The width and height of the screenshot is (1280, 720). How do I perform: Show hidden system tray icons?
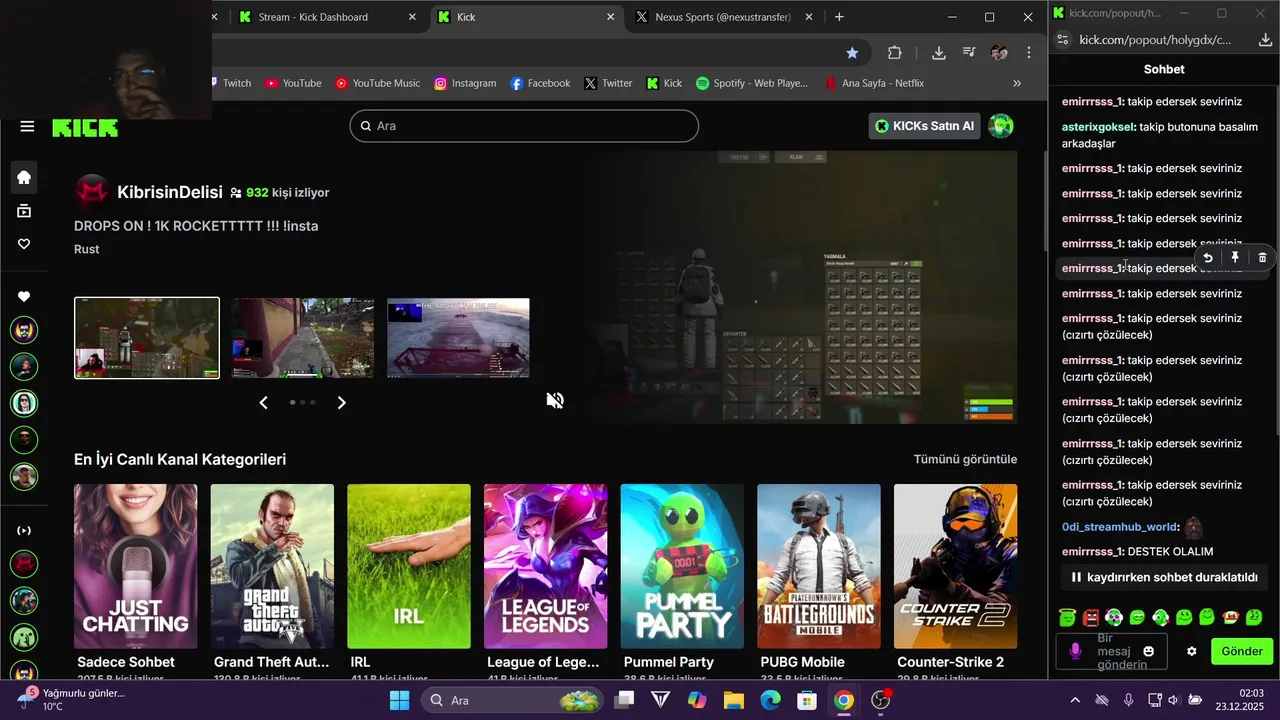pos(1075,700)
